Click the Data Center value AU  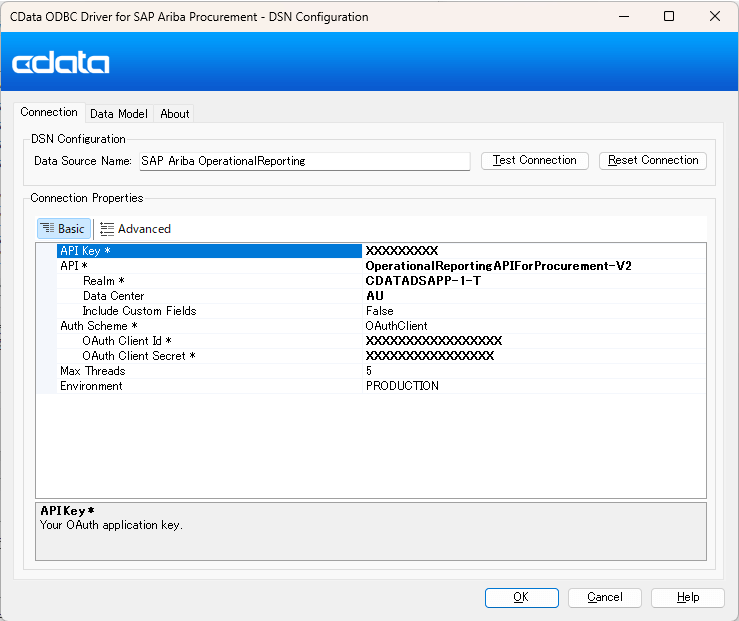(375, 296)
